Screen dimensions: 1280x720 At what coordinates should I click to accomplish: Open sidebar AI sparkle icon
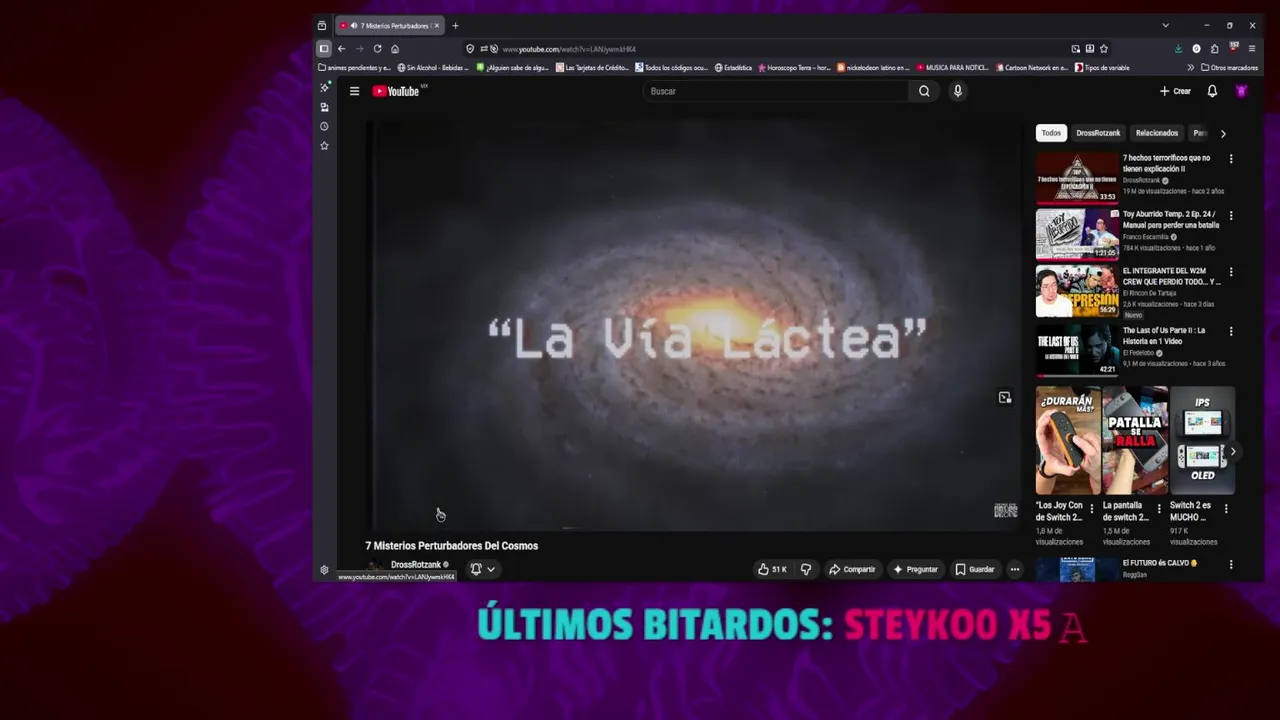[324, 88]
